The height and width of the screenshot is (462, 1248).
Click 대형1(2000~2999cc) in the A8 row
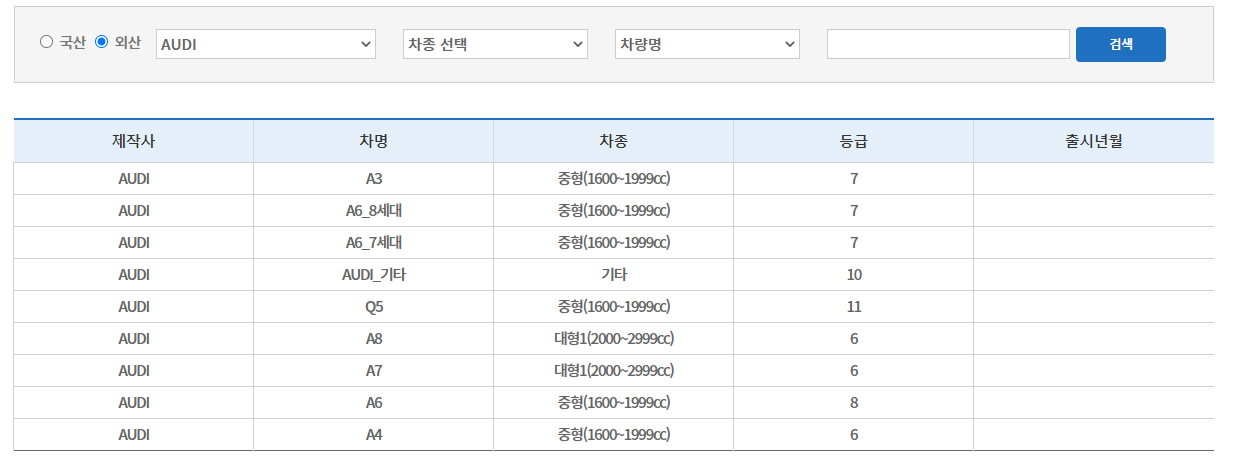click(613, 339)
